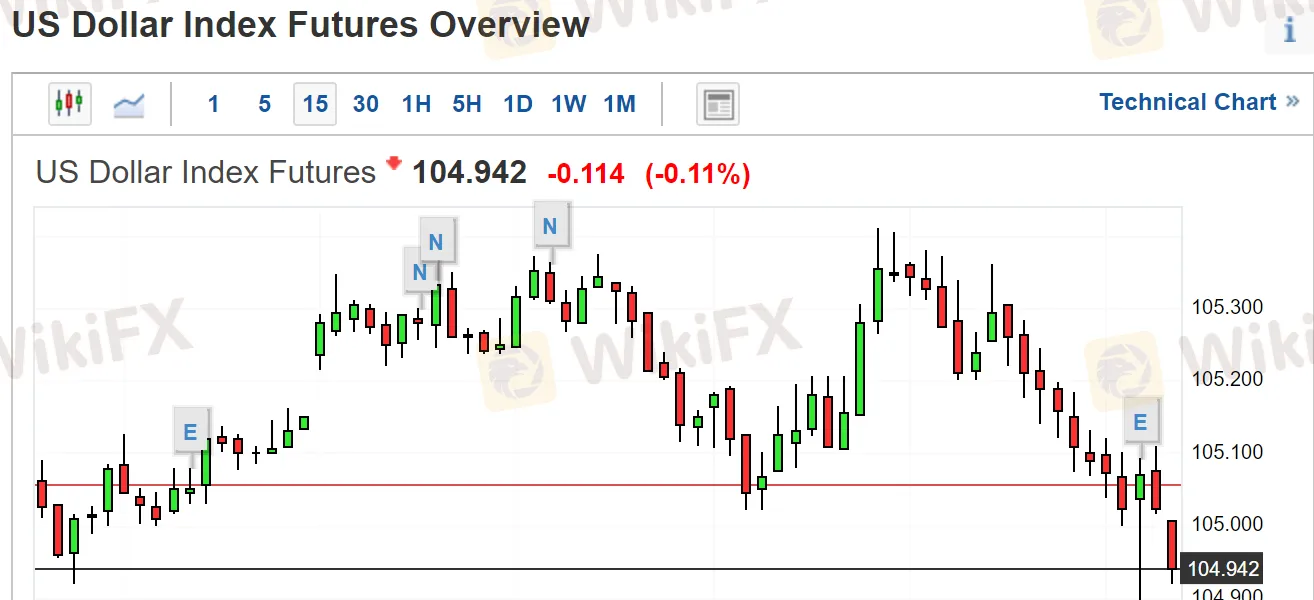This screenshot has width=1314, height=600.
Task: Choose the 1D timeframe
Action: 518,104
